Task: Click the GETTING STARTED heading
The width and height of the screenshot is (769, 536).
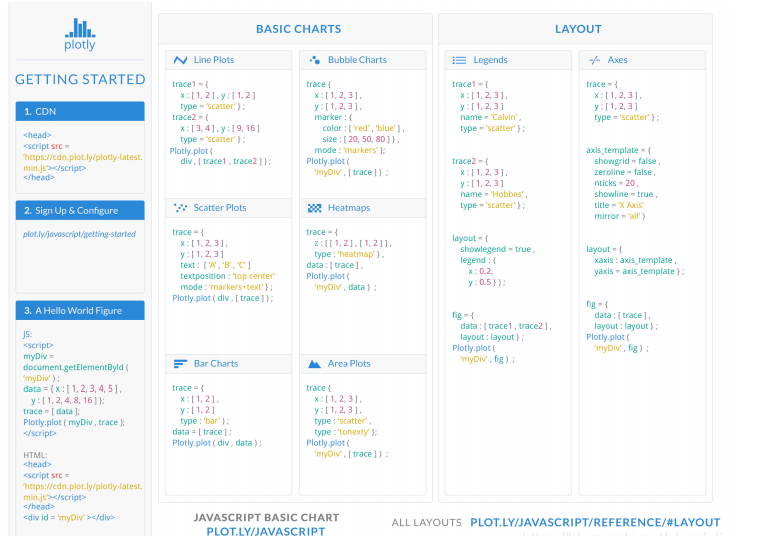Action: click(80, 79)
